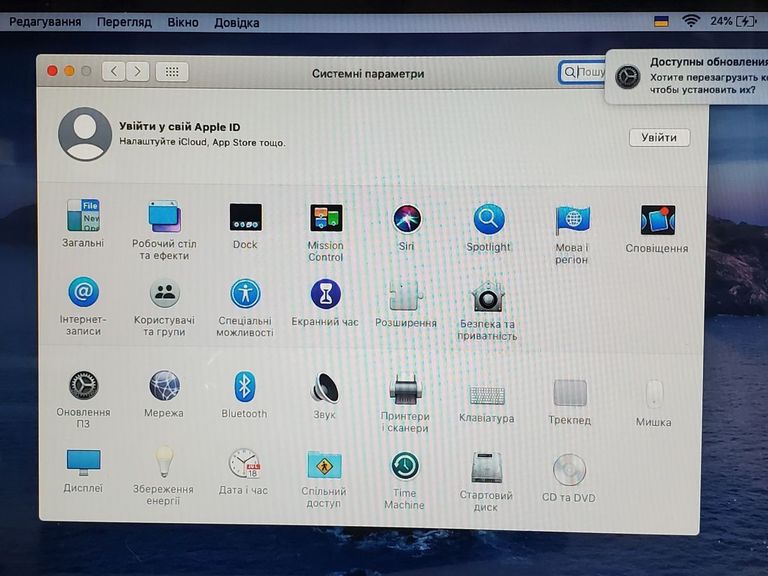768x576 pixels.
Task: Click the Увійти sign-in button
Action: 659,138
